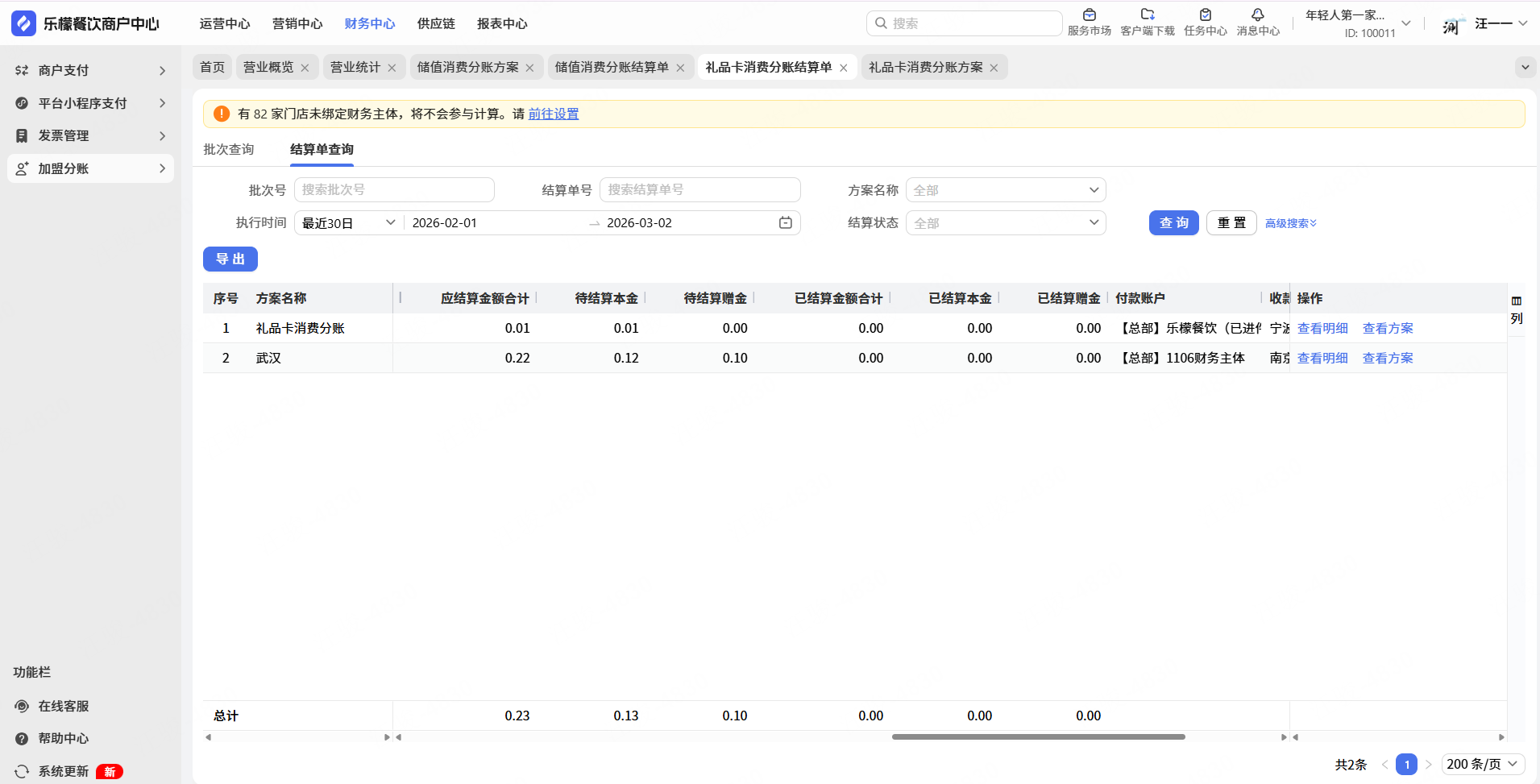This screenshot has width=1540, height=784.
Task: Expand 高级搜索 advanced search
Action: point(1290,223)
